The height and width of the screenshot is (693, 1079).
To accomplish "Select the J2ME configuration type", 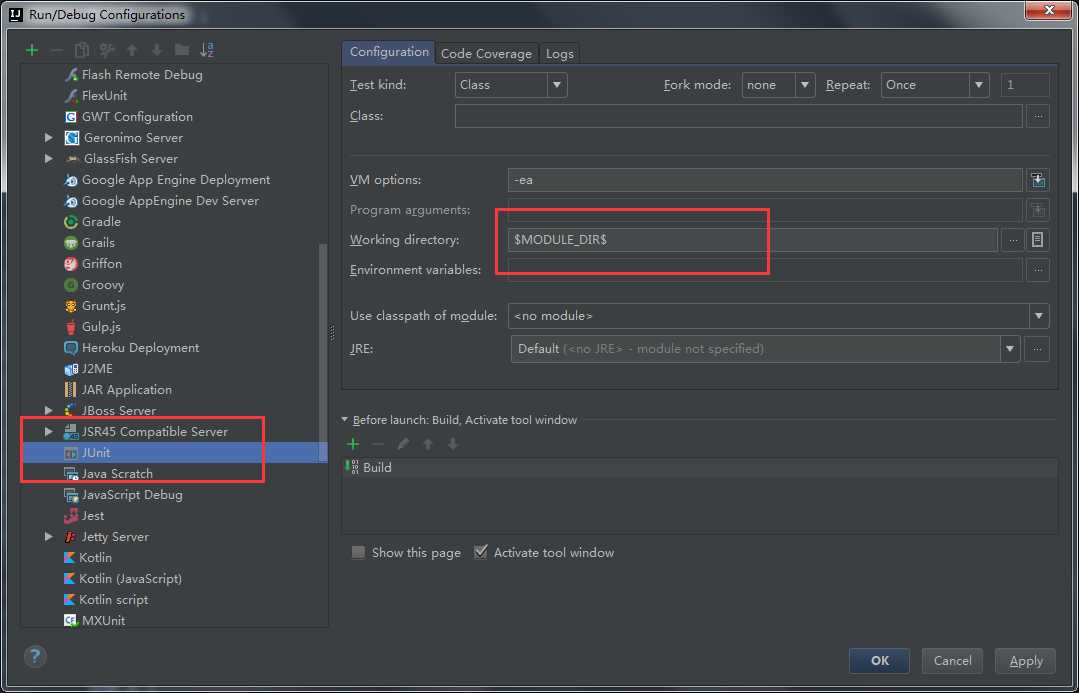I will [97, 369].
